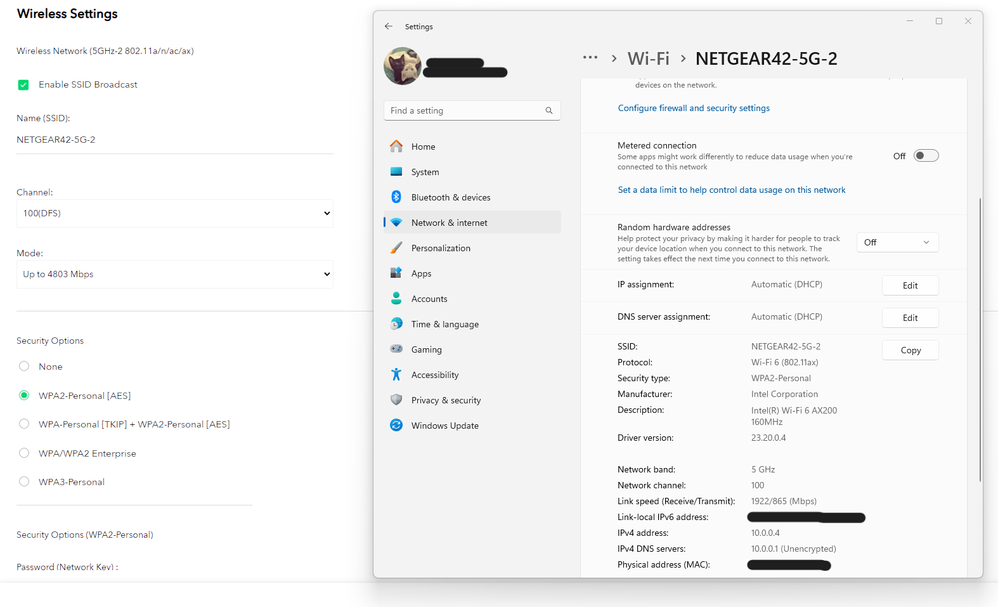Open Windows Update page
998x607 pixels.
click(x=472, y=426)
